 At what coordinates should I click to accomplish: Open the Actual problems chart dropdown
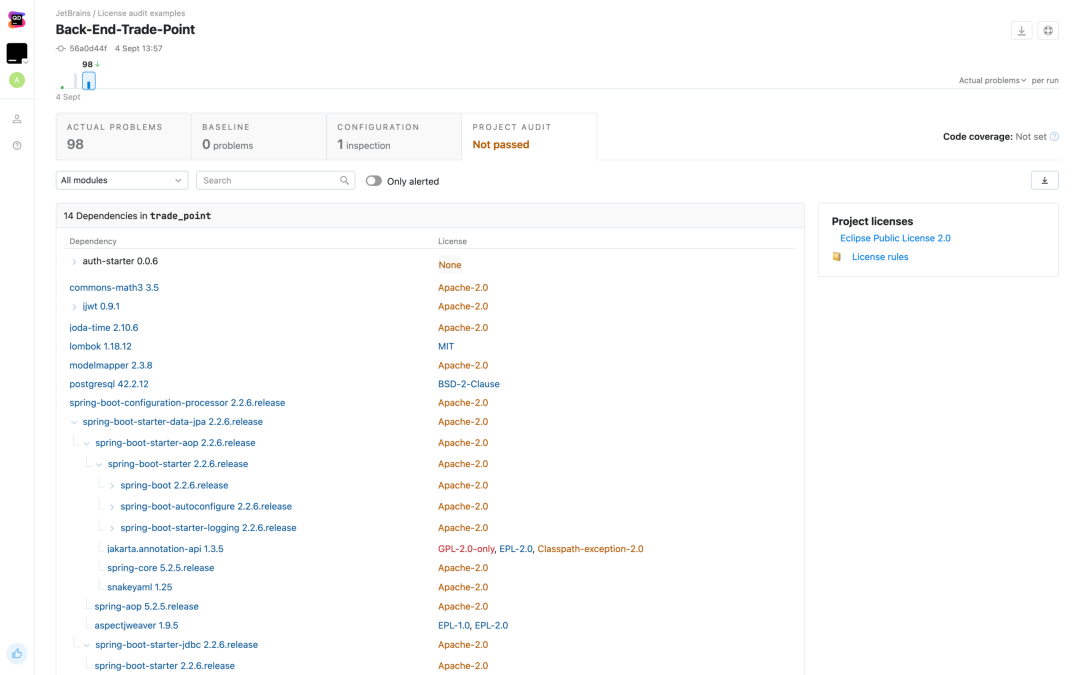point(992,81)
